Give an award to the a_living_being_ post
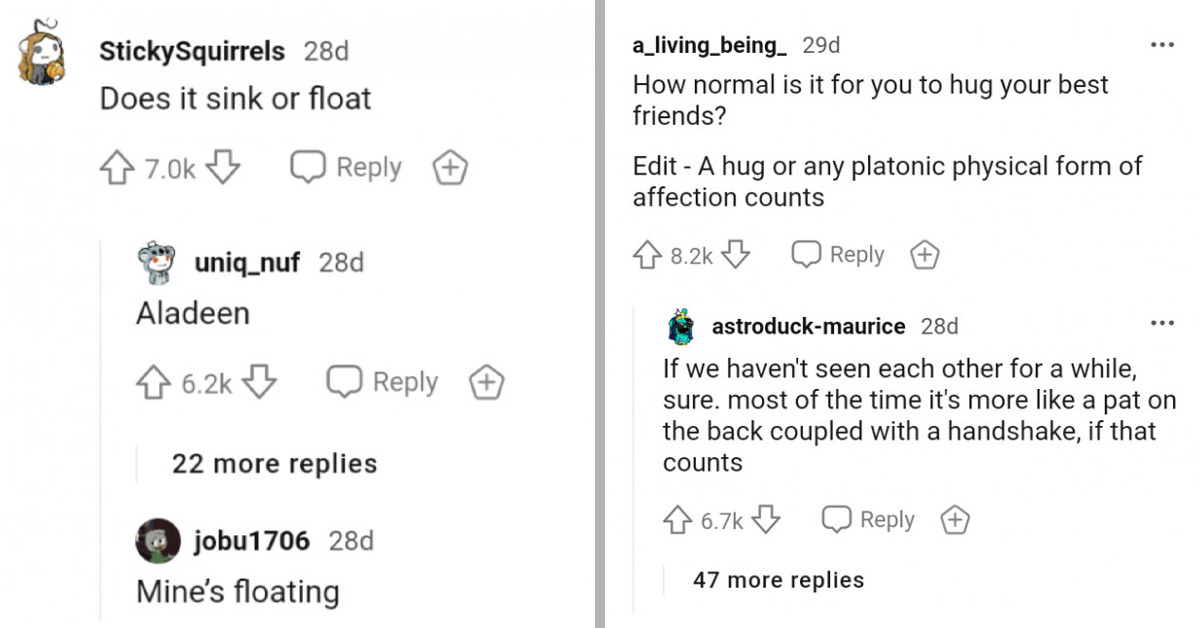Viewport: 1200px width, 628px height. tap(923, 254)
